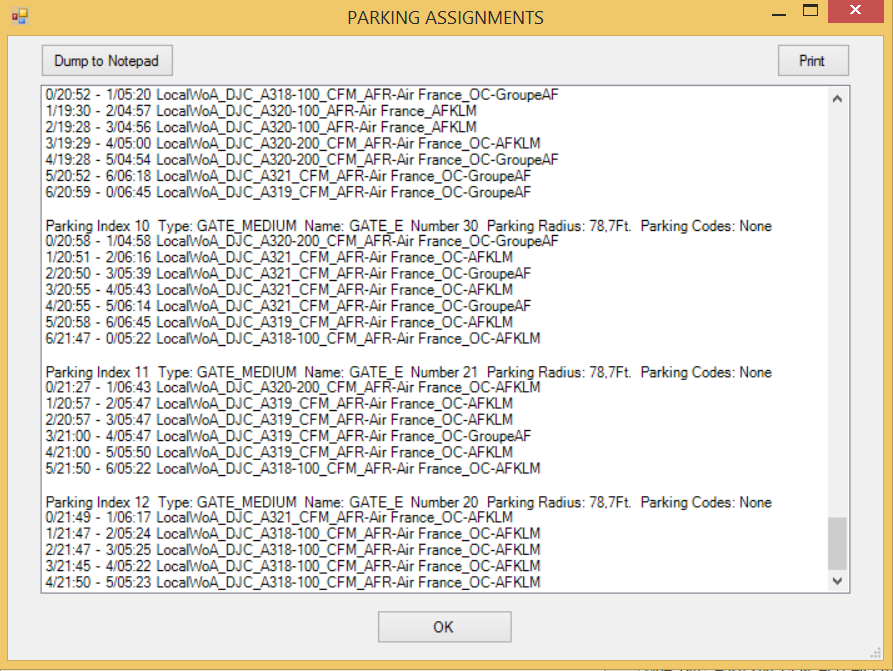Click the line starting 2/21:47 - 3/05:25
Screen dimensions: 893x671
[293, 550]
